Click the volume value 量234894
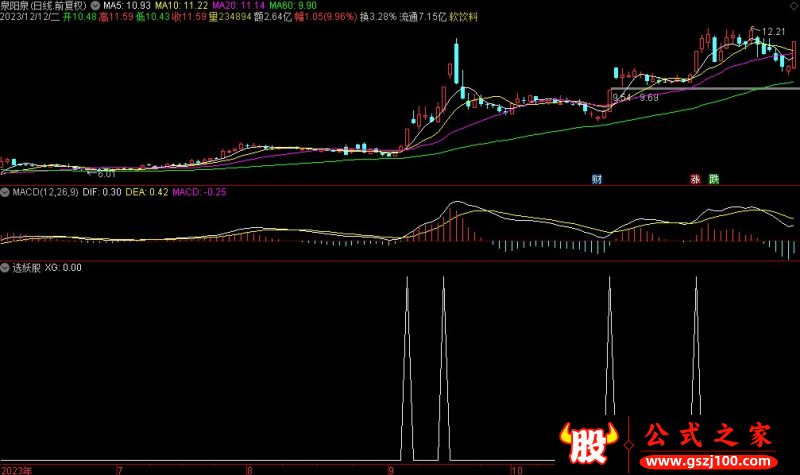 (x=230, y=17)
